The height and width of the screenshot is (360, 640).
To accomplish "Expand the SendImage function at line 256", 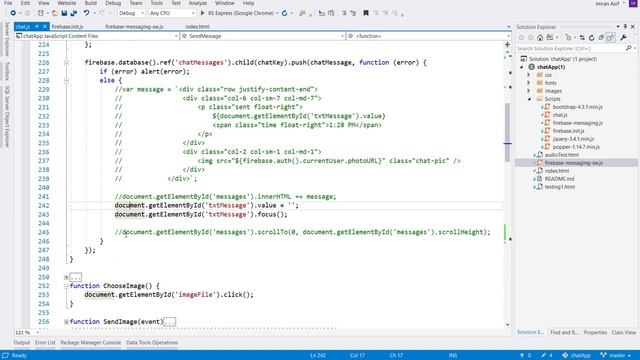I will click(66, 322).
